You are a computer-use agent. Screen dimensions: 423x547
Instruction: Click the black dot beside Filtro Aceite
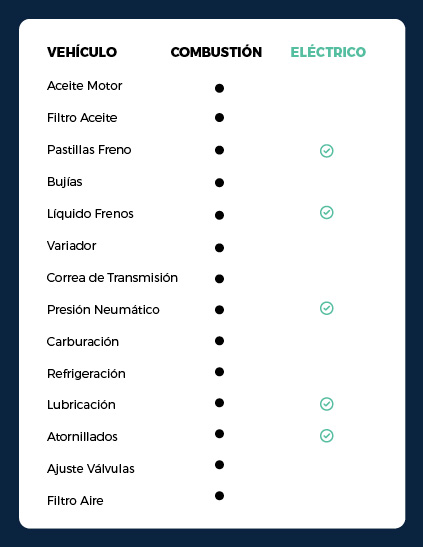coord(219,118)
